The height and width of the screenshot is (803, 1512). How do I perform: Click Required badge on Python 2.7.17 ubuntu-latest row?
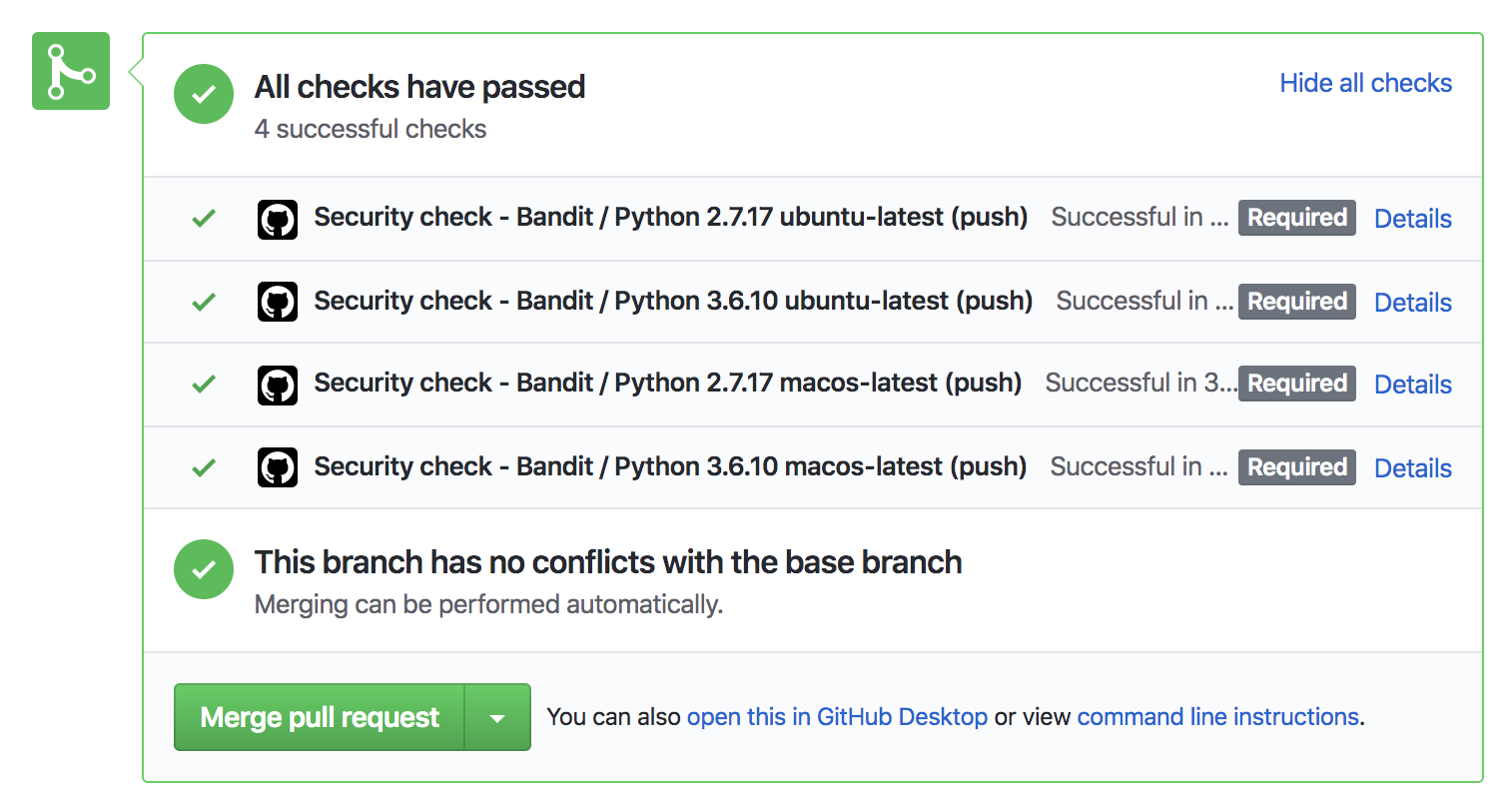click(x=1297, y=218)
